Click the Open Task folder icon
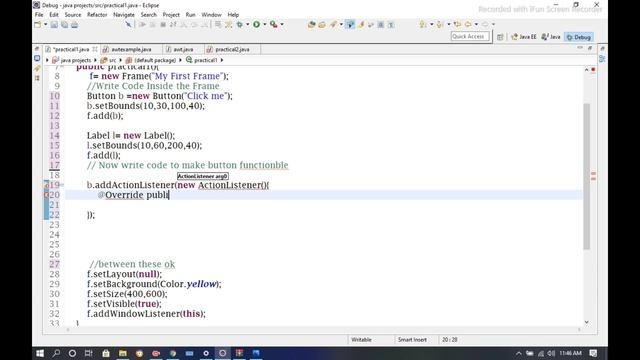 [x=322, y=24]
